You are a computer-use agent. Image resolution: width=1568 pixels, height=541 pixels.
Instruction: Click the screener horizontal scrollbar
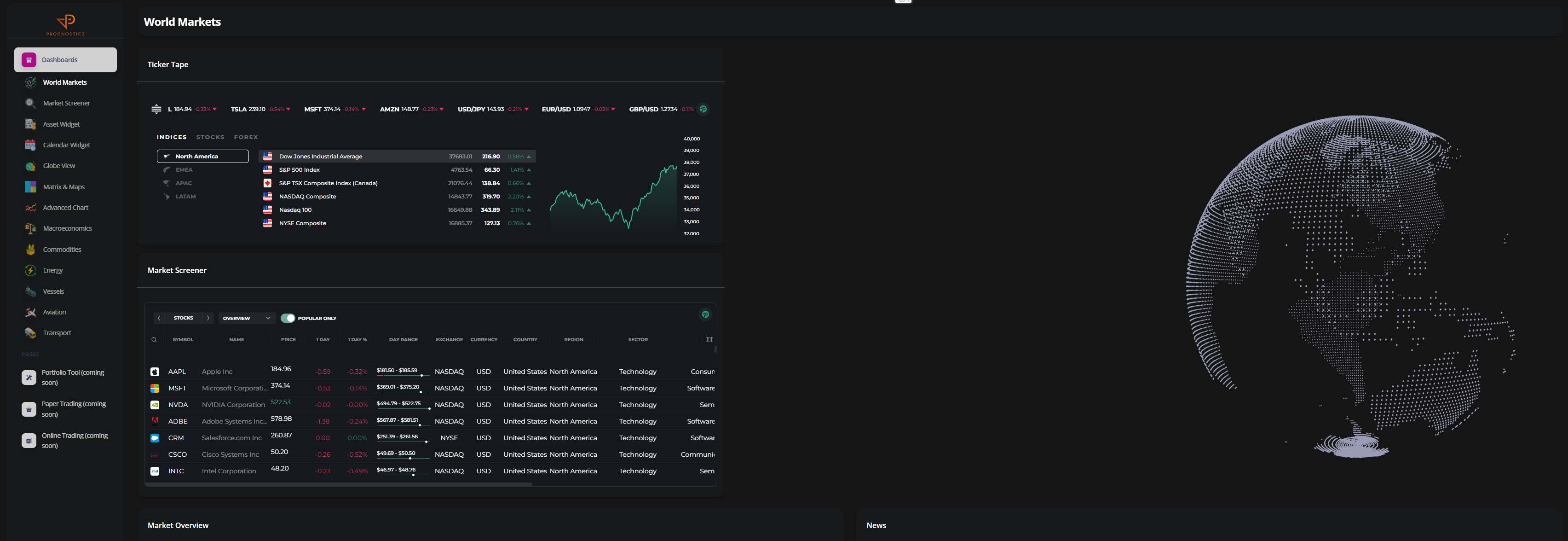pyautogui.click(x=339, y=484)
